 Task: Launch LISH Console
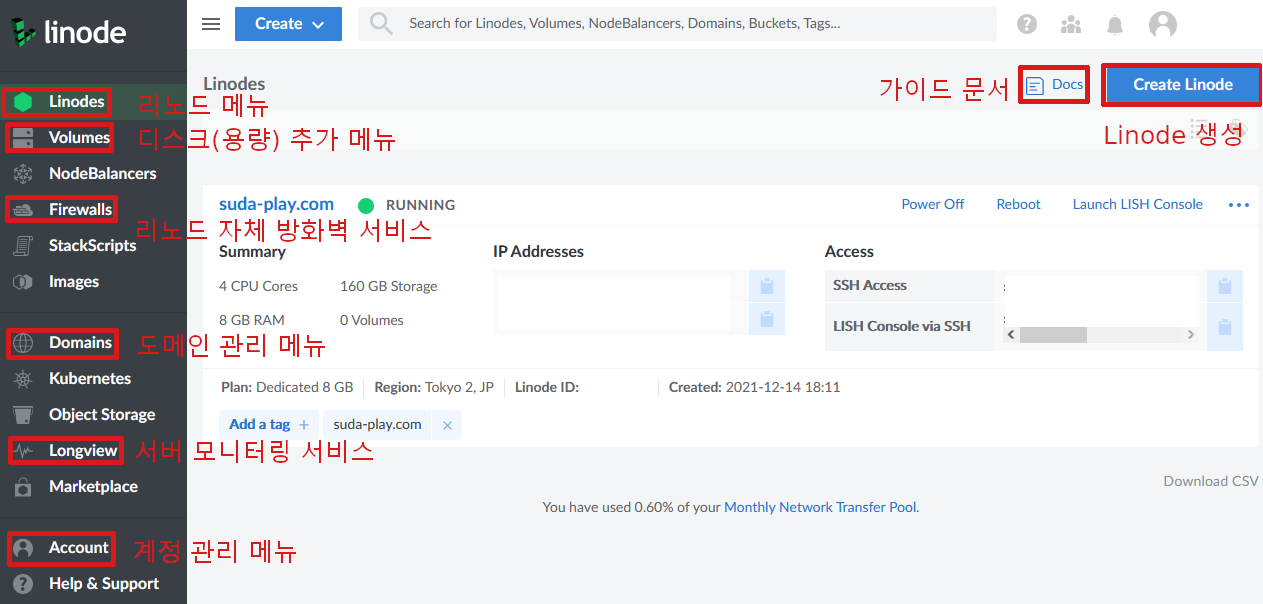click(1138, 204)
